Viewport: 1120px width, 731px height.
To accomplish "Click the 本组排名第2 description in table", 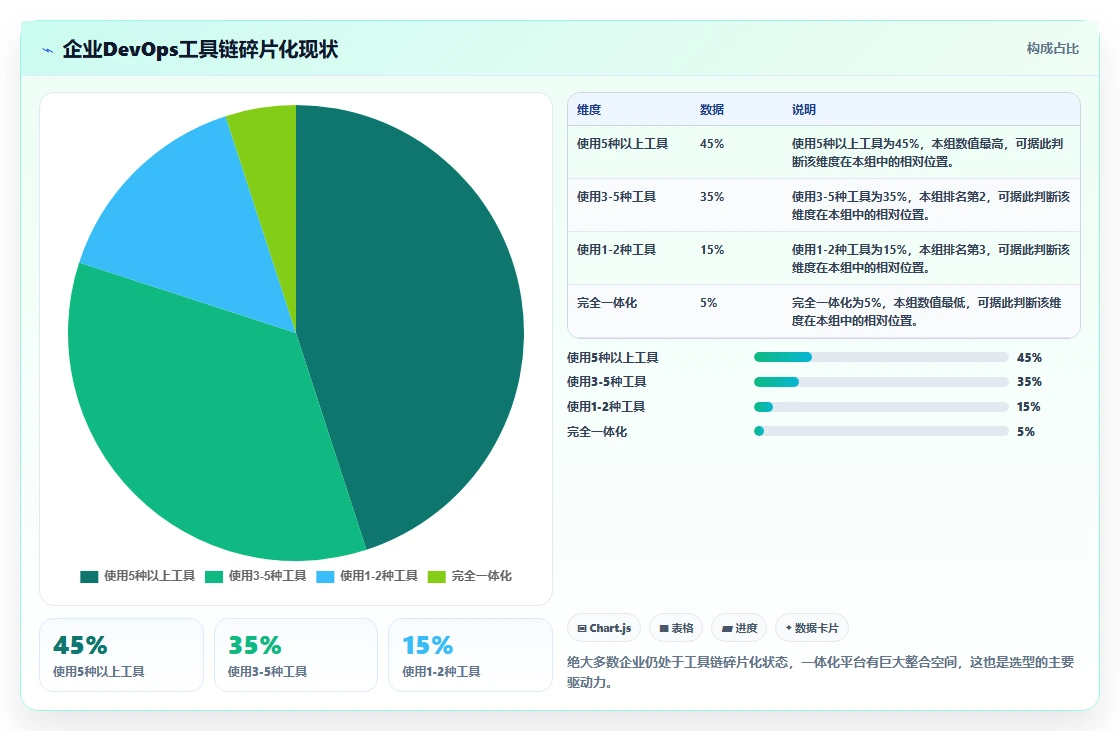I will pyautogui.click(x=931, y=205).
